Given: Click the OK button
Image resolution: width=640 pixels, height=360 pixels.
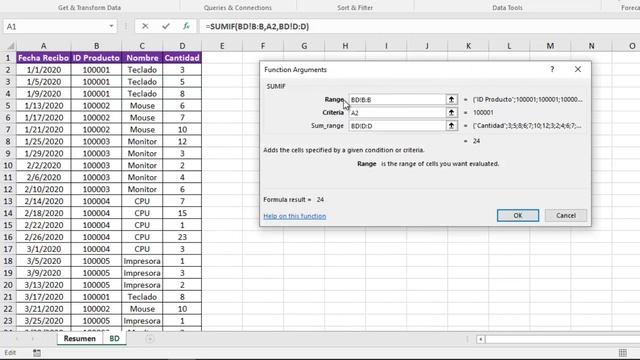Looking at the screenshot, I should pyautogui.click(x=518, y=216).
